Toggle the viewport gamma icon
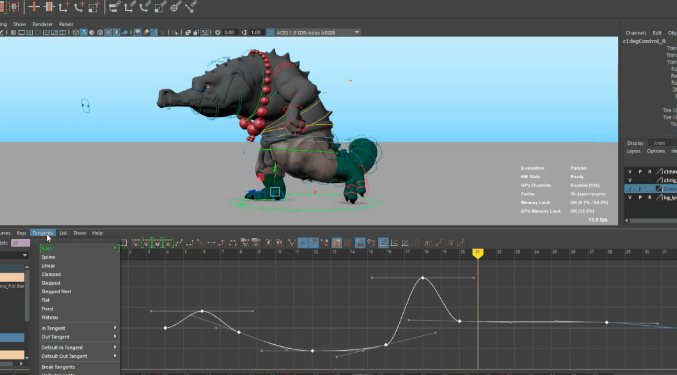Screen dimensions: 677x375 tap(244, 32)
